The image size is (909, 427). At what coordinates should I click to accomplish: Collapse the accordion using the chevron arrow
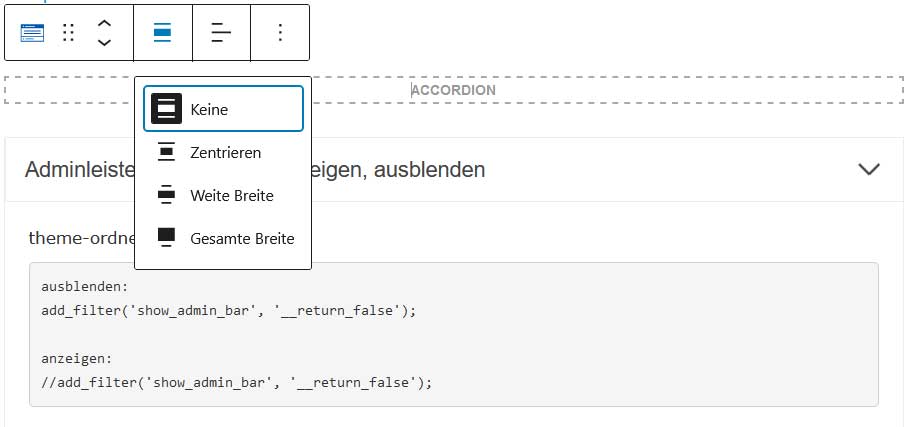point(869,169)
